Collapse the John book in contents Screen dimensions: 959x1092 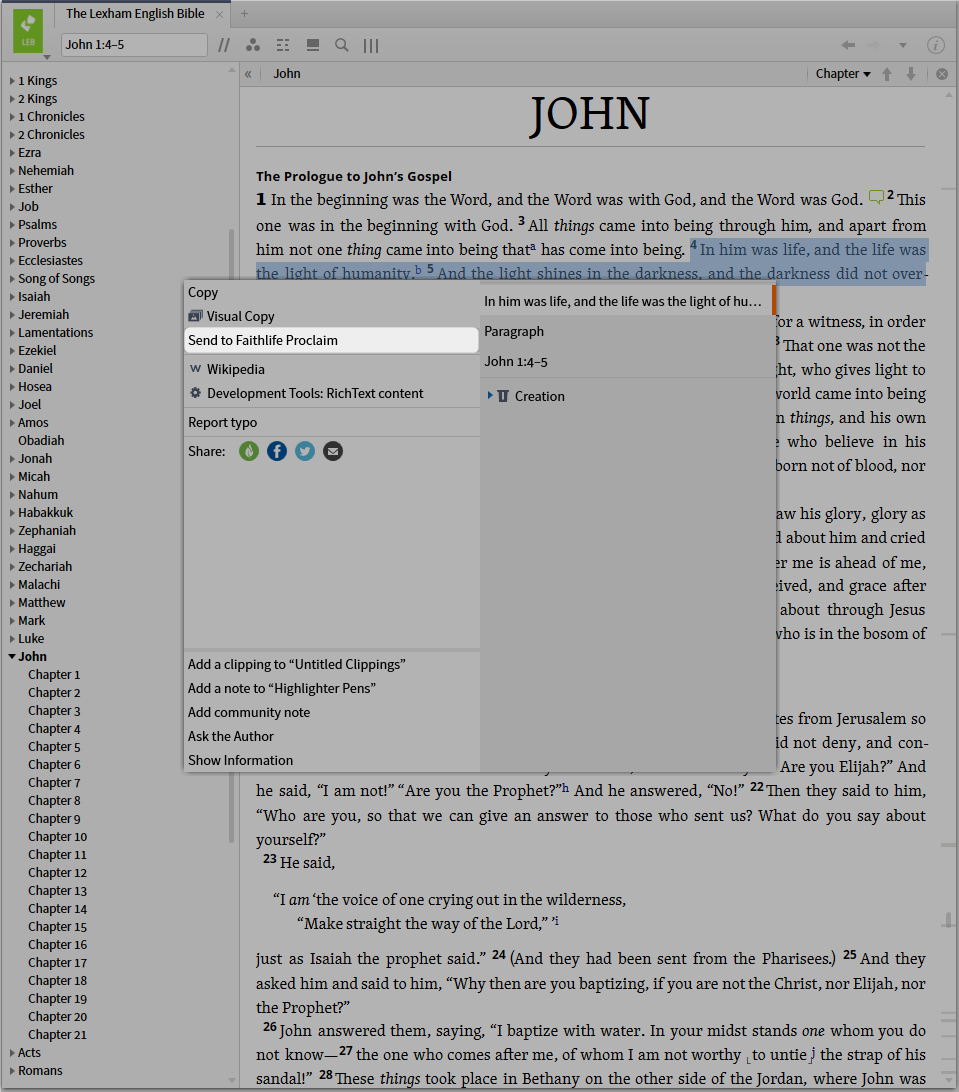(12, 657)
